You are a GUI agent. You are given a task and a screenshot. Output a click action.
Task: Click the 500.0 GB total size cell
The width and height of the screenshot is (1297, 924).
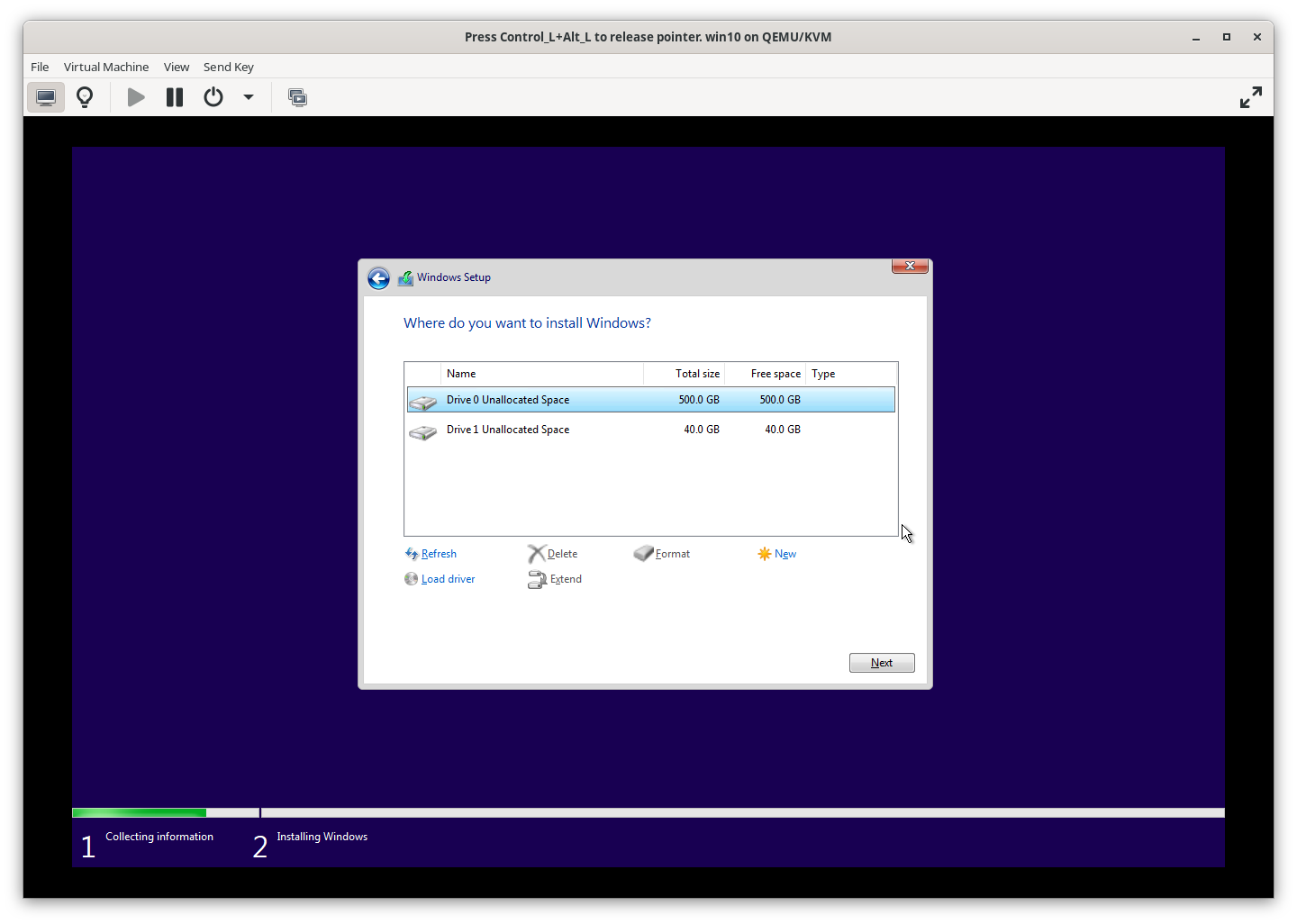click(699, 400)
